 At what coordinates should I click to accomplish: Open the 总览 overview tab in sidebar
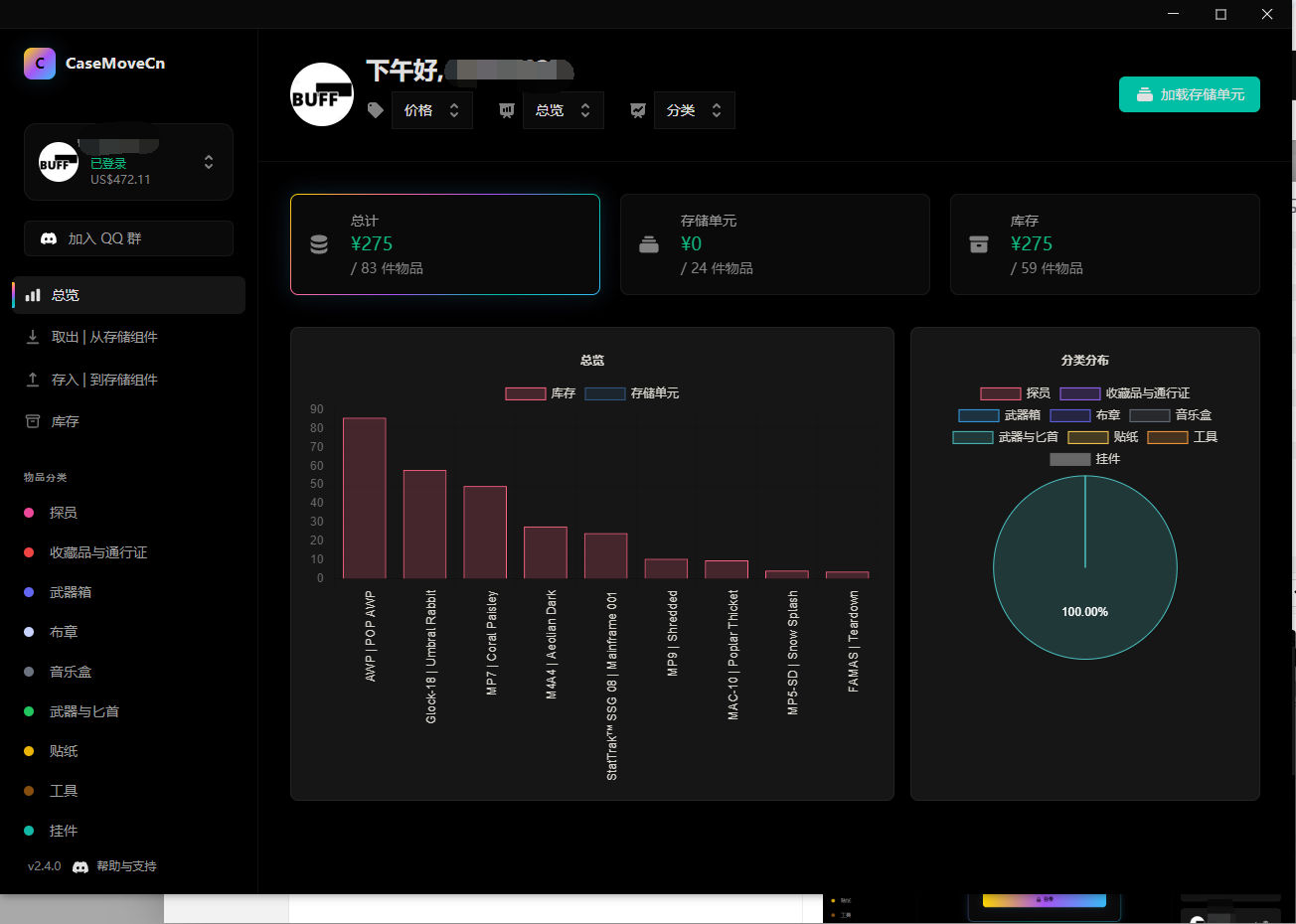pyautogui.click(x=128, y=295)
